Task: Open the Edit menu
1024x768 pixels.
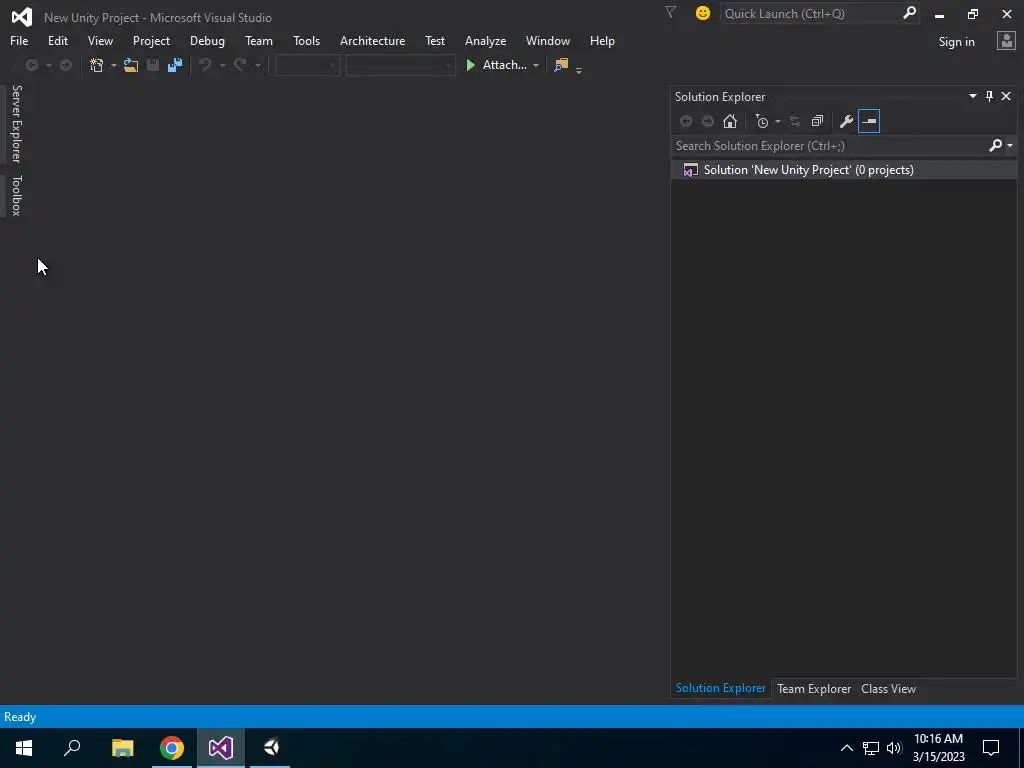Action: point(57,40)
